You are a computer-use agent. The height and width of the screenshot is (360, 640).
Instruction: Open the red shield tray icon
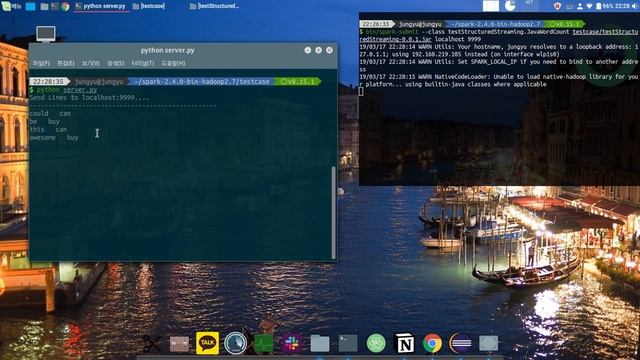click(557, 6)
